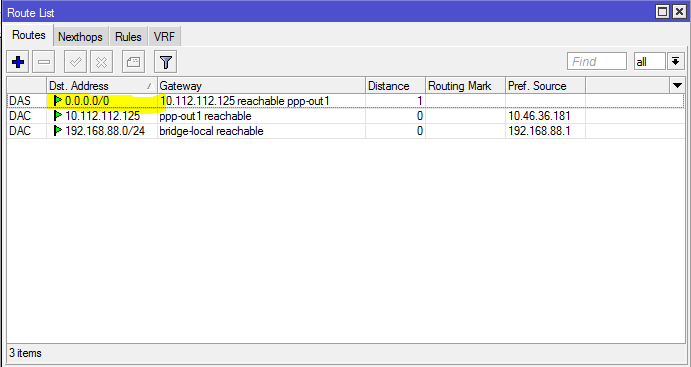Viewport: 691px width, 367px height.
Task: Select the 0.0.0.0/0 route row
Action: tap(346, 101)
